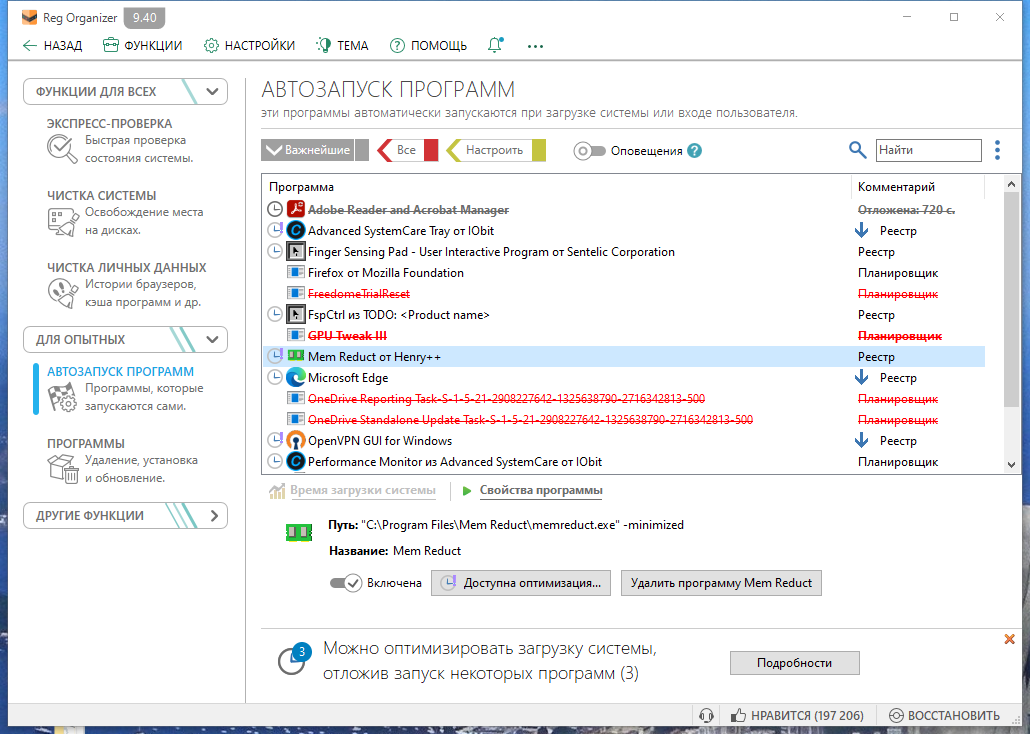Click the clock icon next to Microsoft Edge
This screenshot has height=734, width=1030.
[x=275, y=378]
